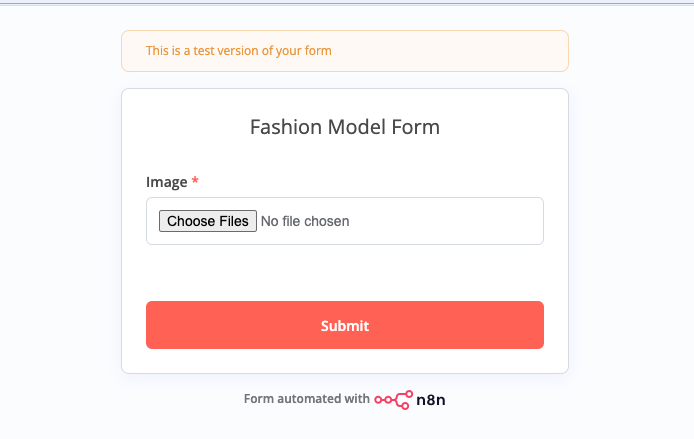Click the "Fashion Model Form" heading
The width and height of the screenshot is (694, 439).
345,128
